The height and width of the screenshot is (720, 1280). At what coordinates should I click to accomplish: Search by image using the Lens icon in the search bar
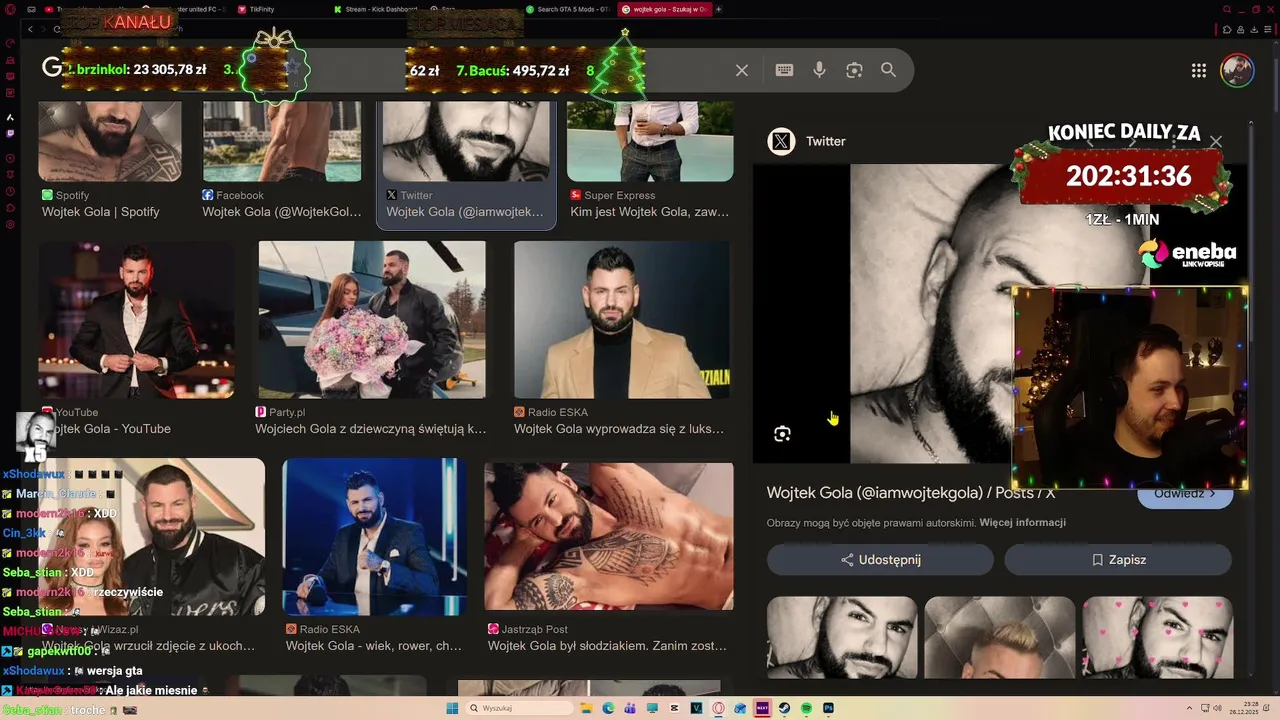(x=854, y=70)
